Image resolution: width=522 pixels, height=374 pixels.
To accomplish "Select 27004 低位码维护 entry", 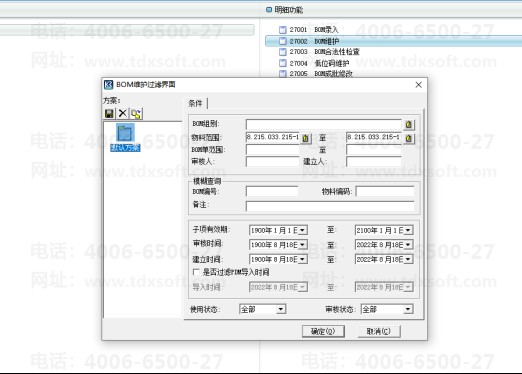I will coord(319,63).
